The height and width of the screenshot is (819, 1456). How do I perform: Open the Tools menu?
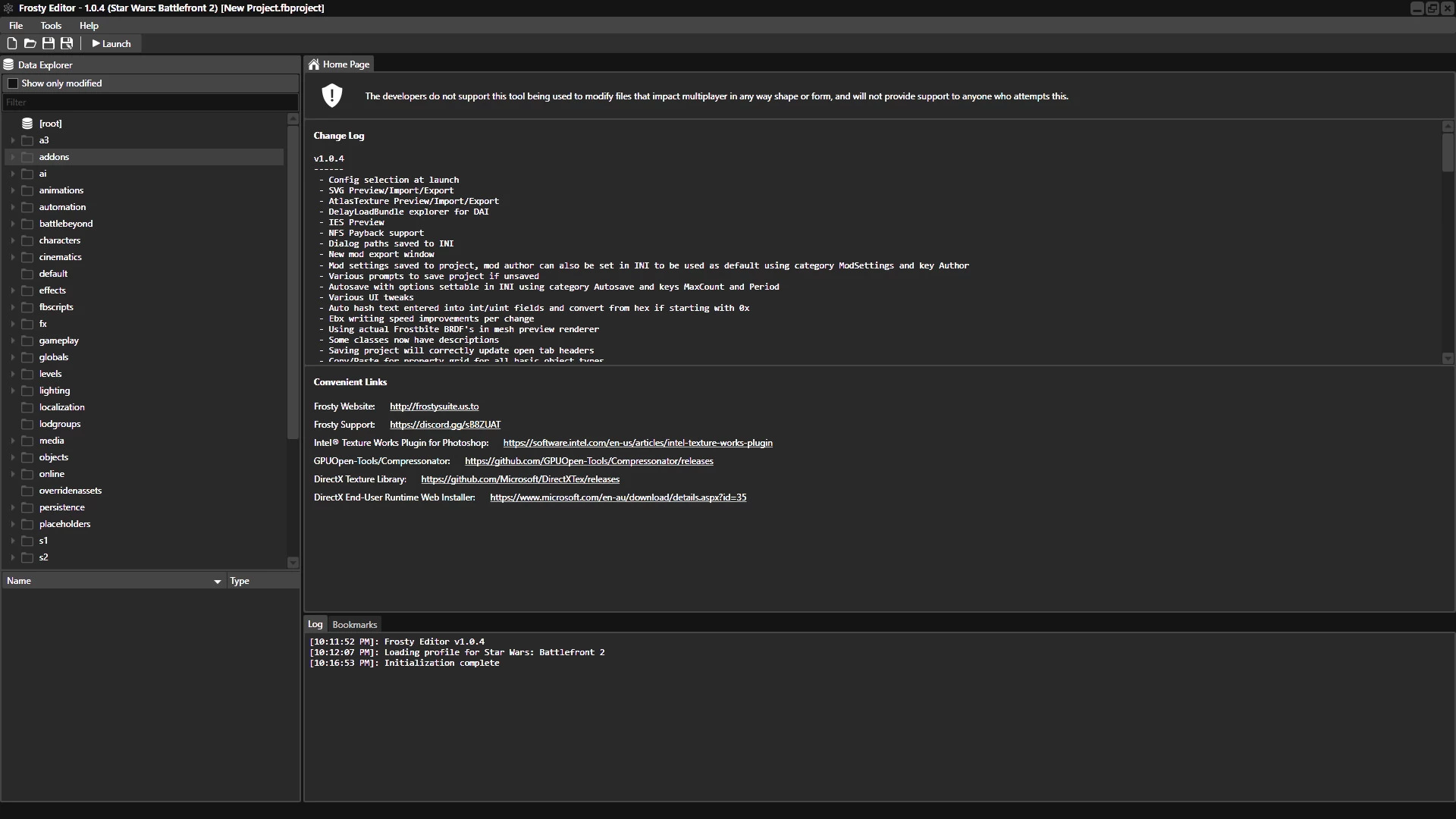pyautogui.click(x=51, y=25)
